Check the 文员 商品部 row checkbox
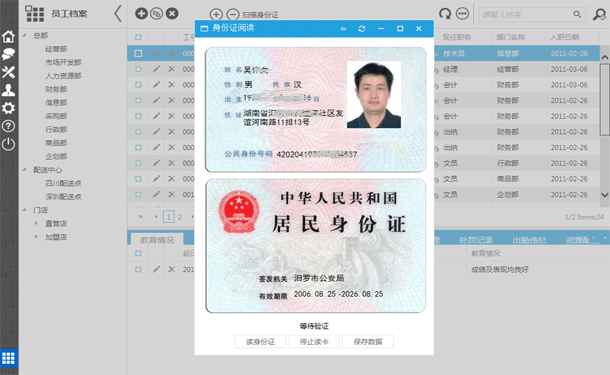Viewport: 610px width, 375px height. (138, 179)
